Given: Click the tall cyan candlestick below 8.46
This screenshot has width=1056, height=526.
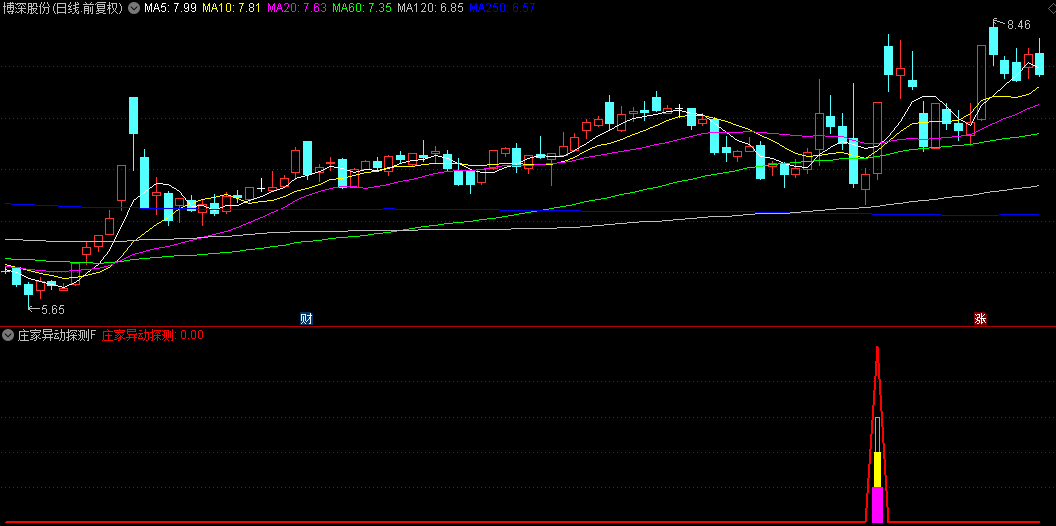Looking at the screenshot, I should click(993, 40).
